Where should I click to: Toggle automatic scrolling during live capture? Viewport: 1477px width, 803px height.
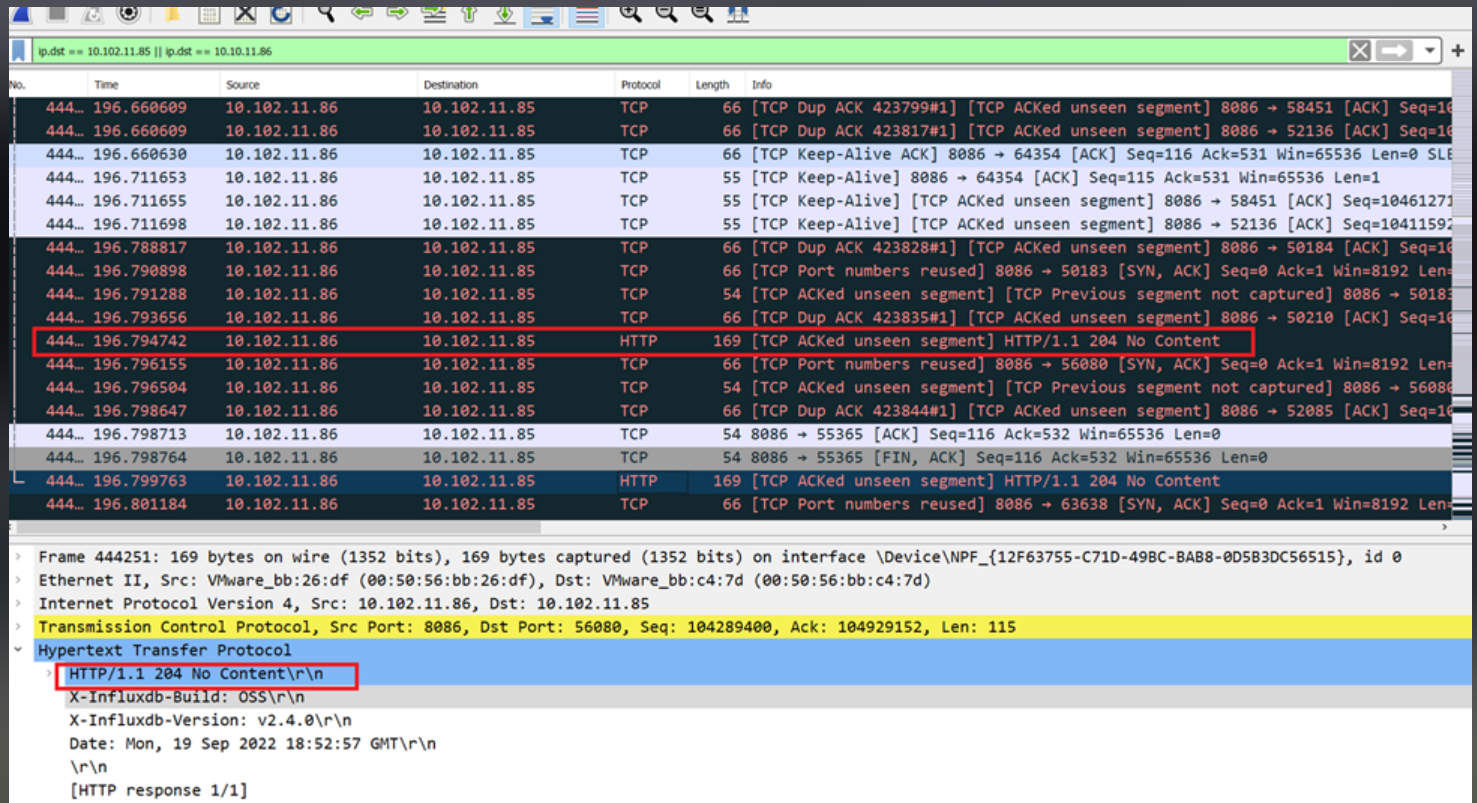[543, 15]
